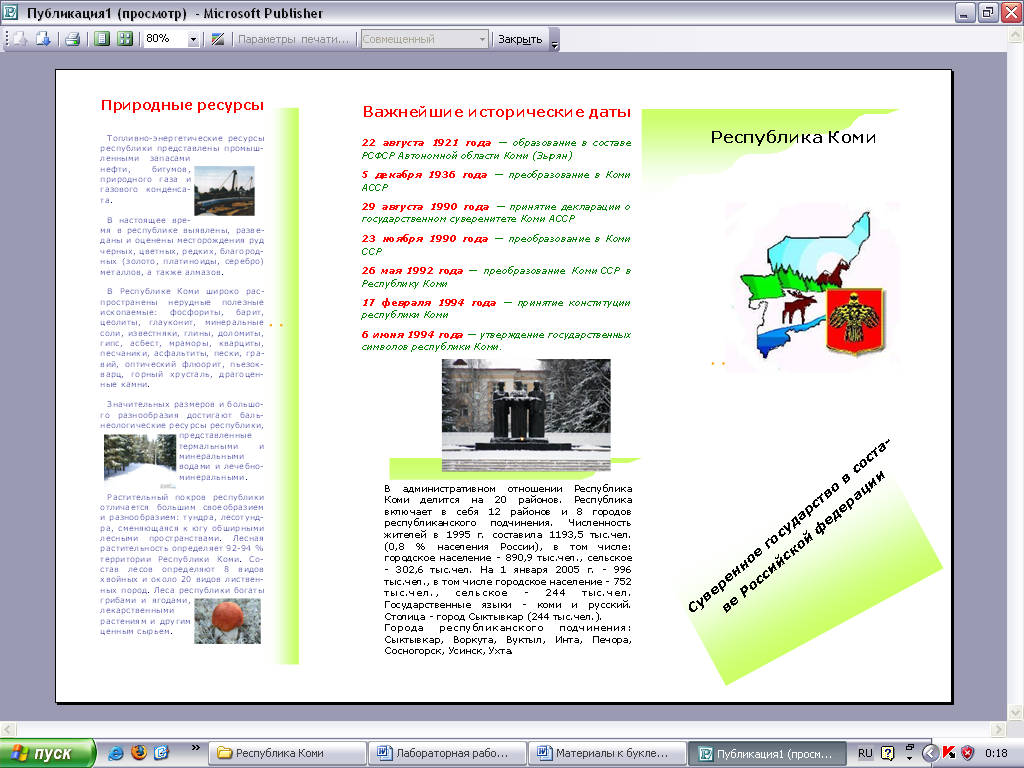The image size is (1024, 768).
Task: Click the date 26 мая 1992 года
Action: [412, 270]
